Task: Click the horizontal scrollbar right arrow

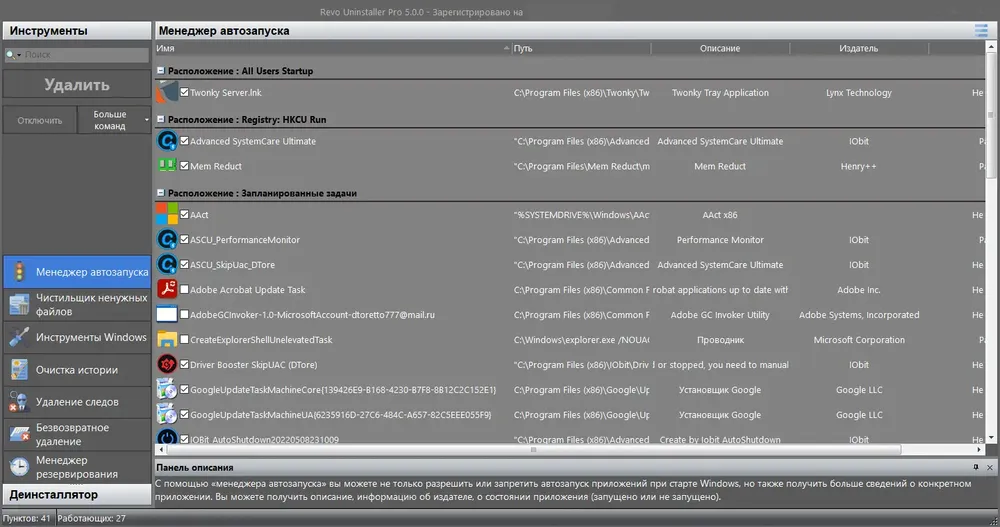Action: [980, 450]
